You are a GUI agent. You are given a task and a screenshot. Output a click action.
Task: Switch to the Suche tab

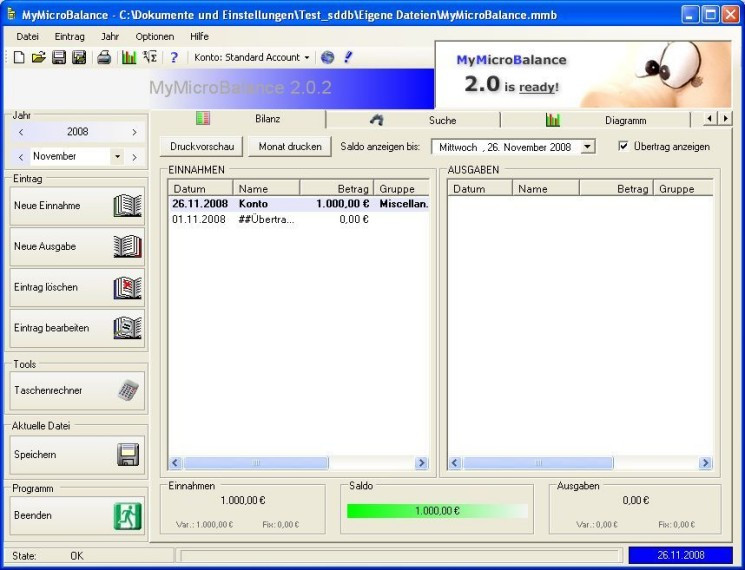point(428,120)
